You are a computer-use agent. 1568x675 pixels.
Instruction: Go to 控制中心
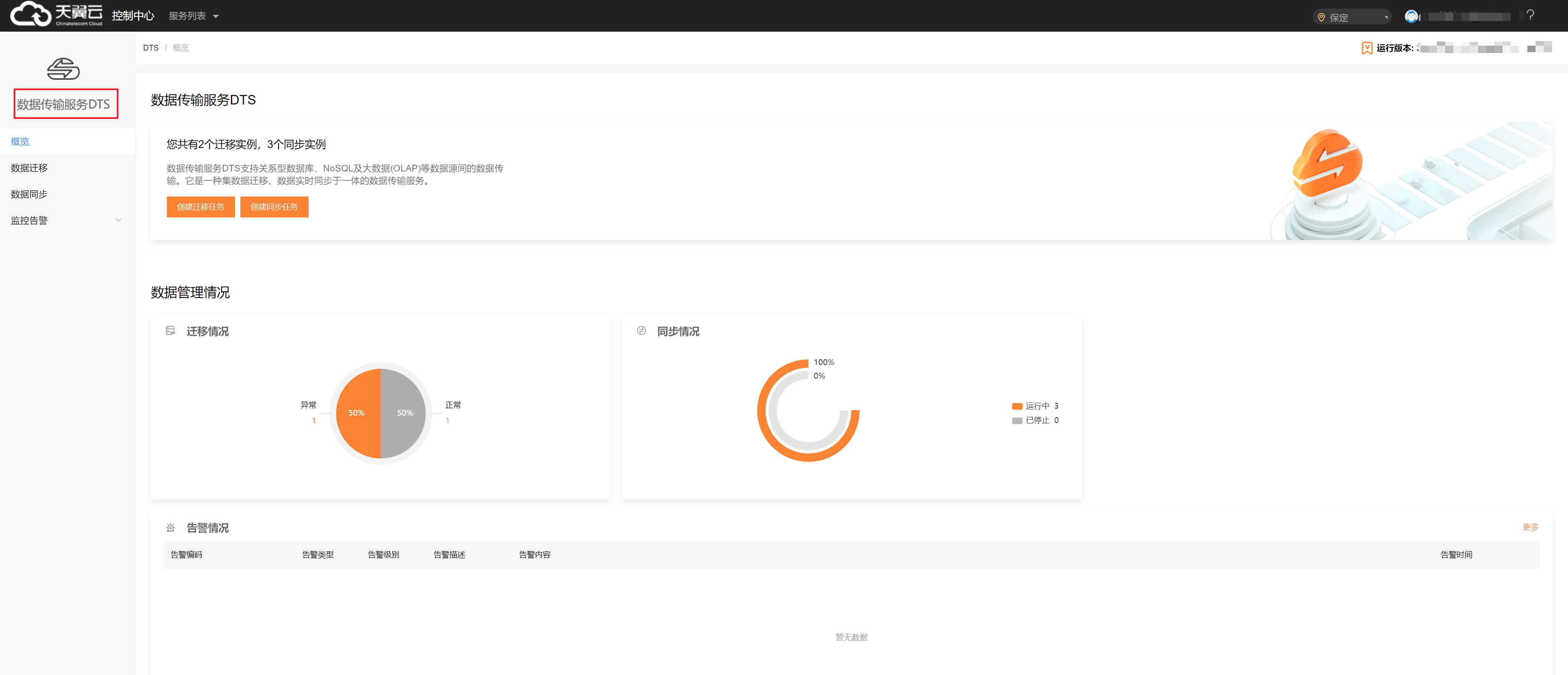133,16
